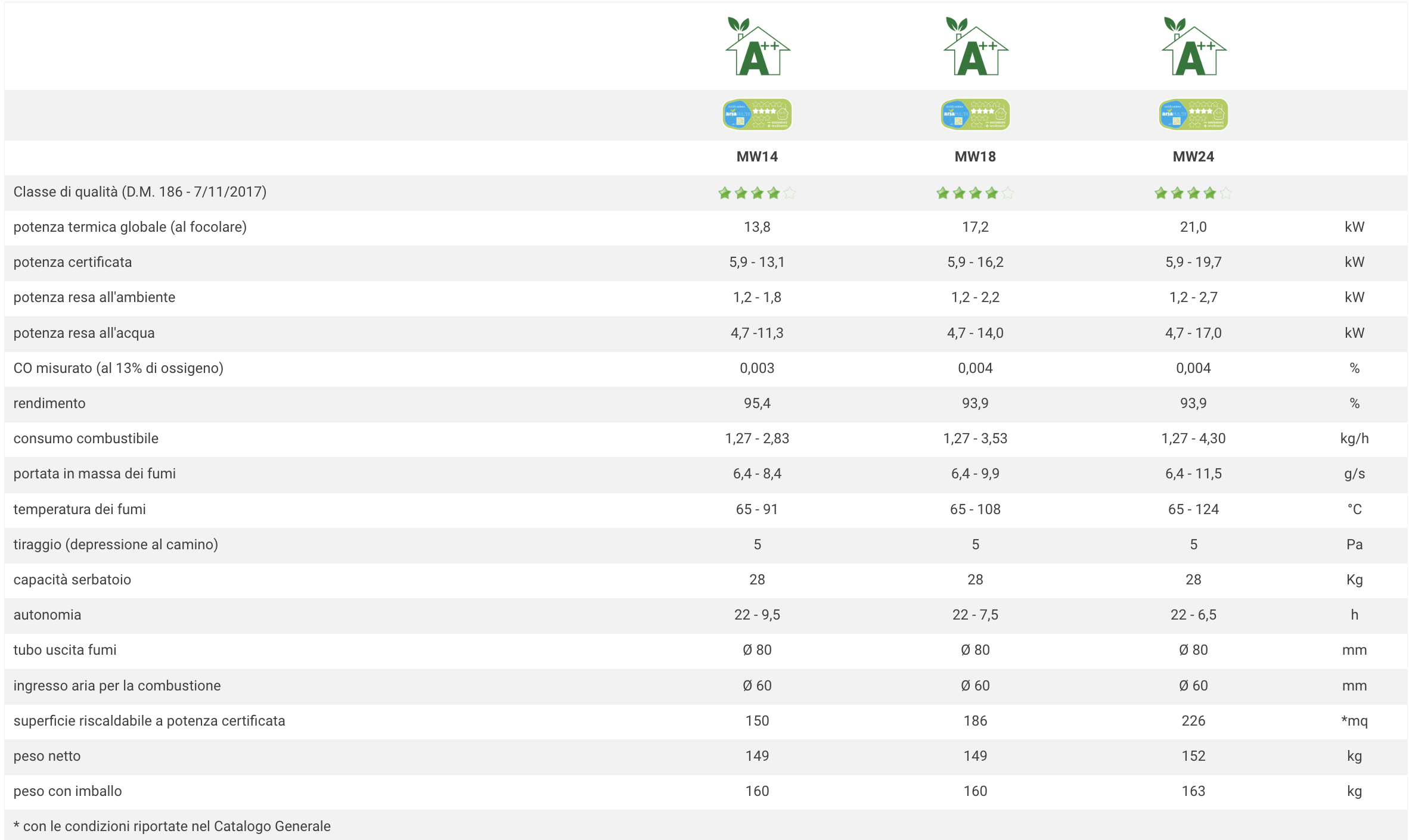
Task: Select the MW24 column header
Action: [1193, 157]
